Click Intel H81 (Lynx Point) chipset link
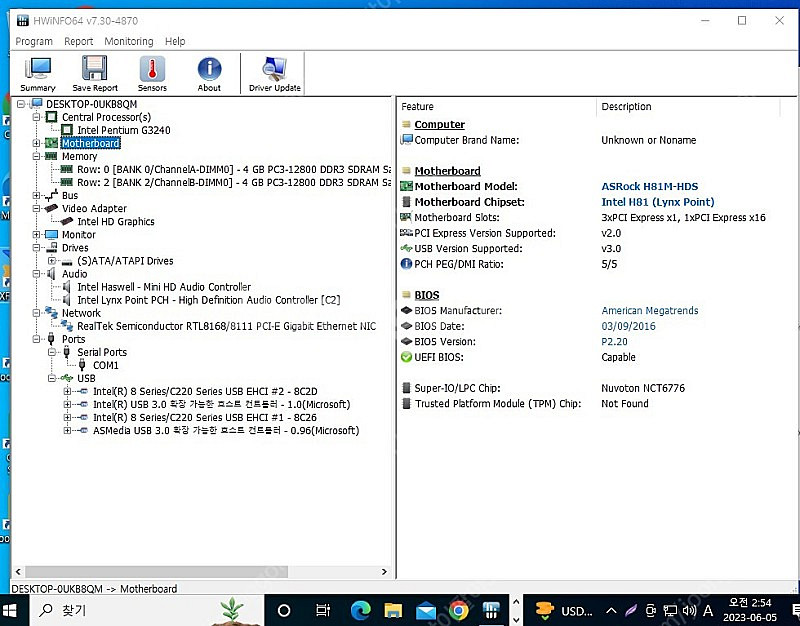This screenshot has width=800, height=626. click(658, 202)
